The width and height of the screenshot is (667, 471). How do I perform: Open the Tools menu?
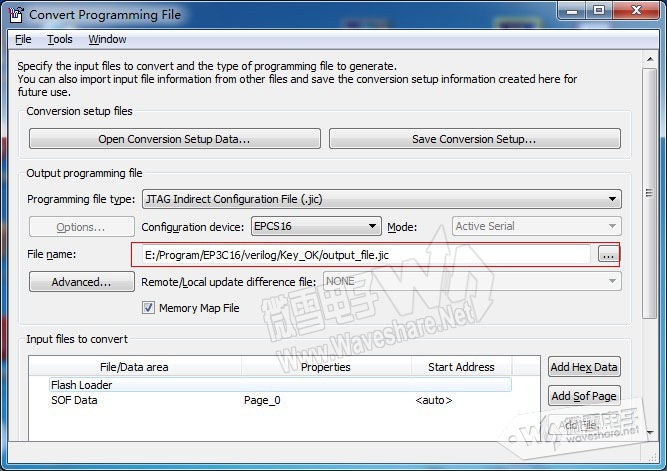[60, 40]
